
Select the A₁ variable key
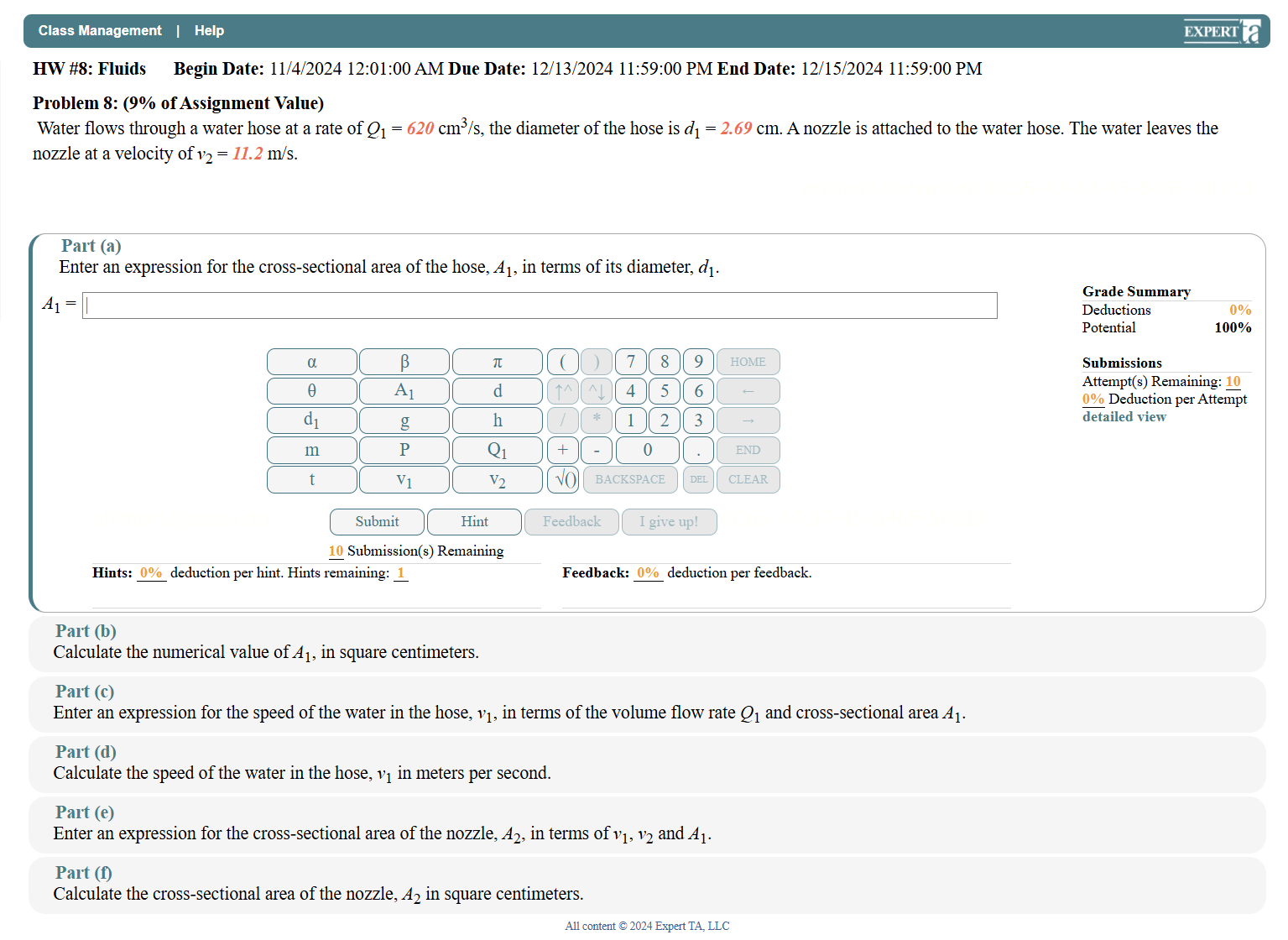click(x=404, y=390)
